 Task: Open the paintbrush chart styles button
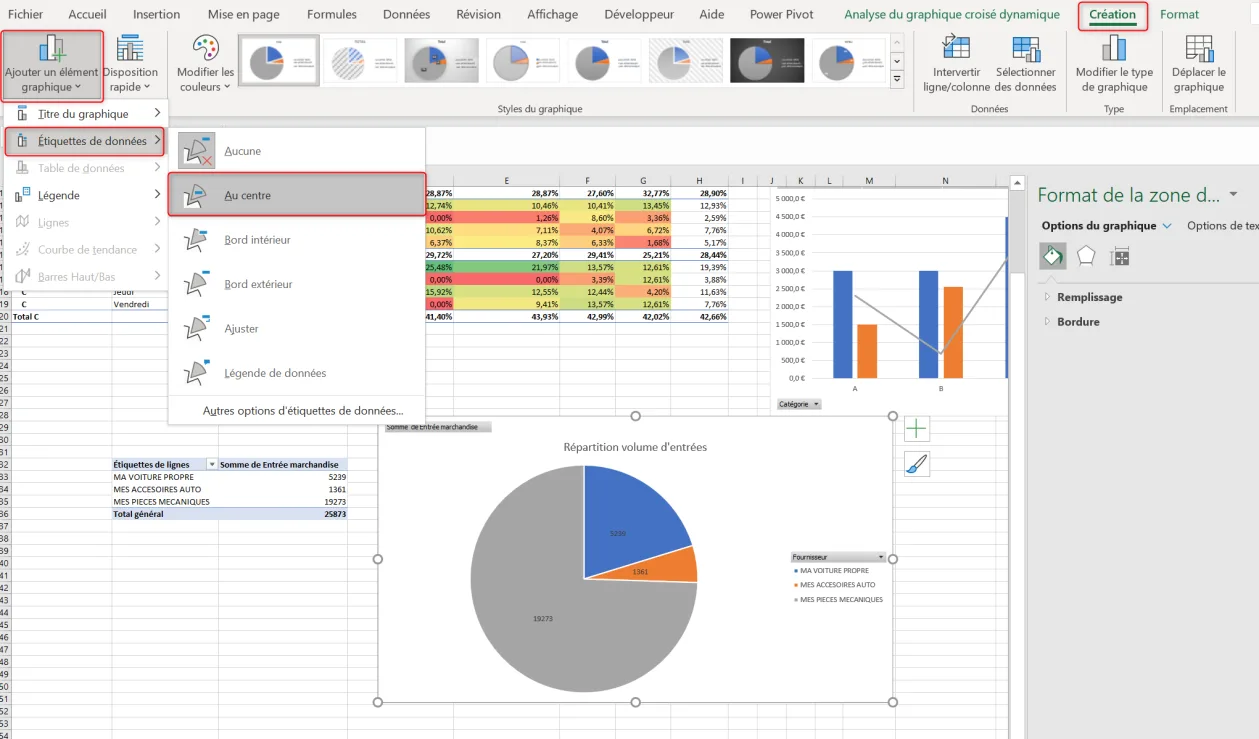coord(917,463)
